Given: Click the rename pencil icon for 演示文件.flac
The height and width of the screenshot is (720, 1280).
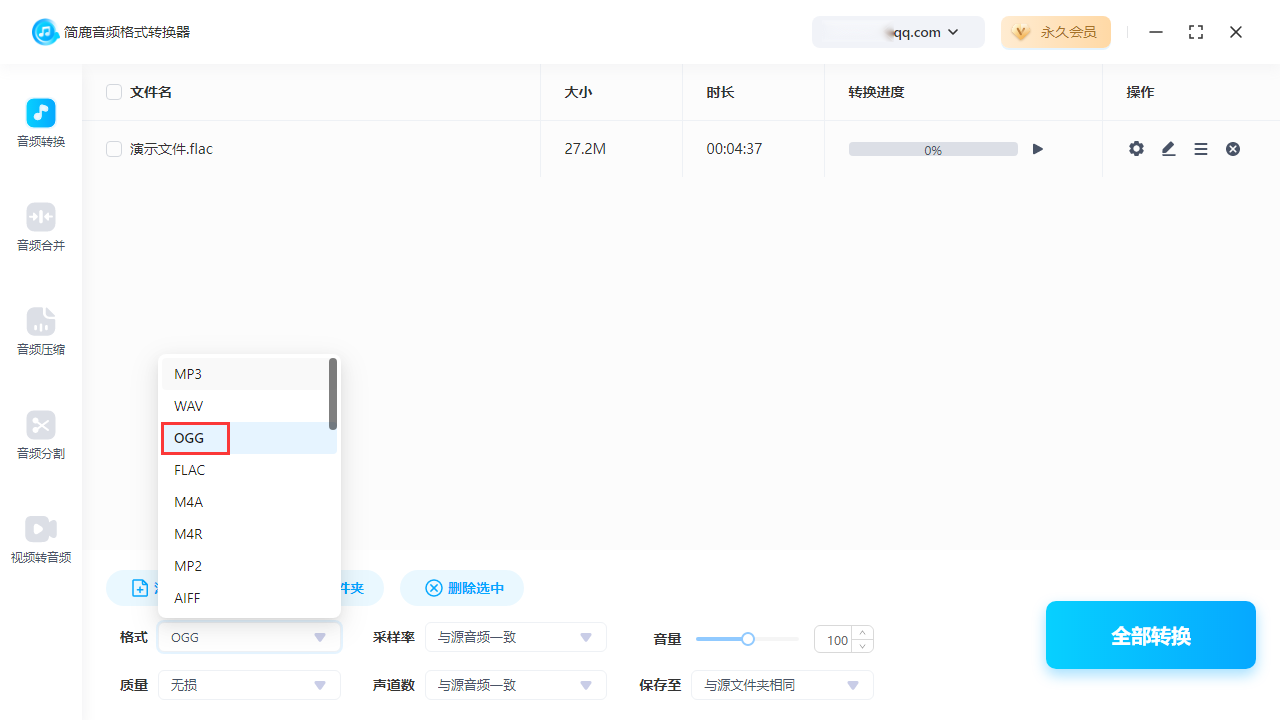Looking at the screenshot, I should point(1168,148).
